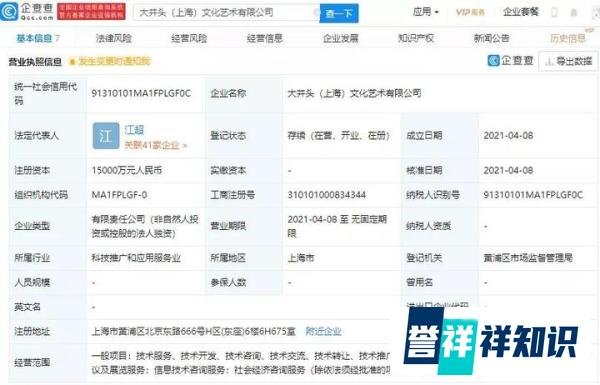Click the 纳税人资质 label cell
The width and height of the screenshot is (600, 385).
tap(439, 226)
